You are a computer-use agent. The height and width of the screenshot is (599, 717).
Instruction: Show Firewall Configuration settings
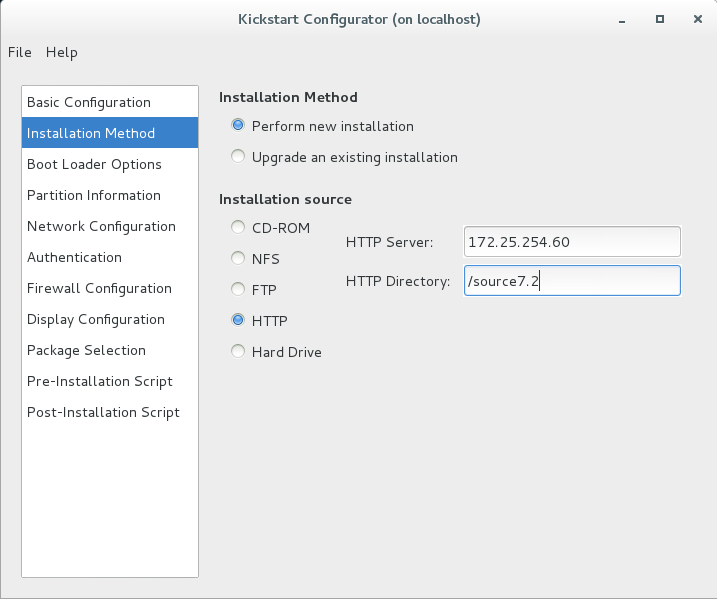(x=110, y=288)
